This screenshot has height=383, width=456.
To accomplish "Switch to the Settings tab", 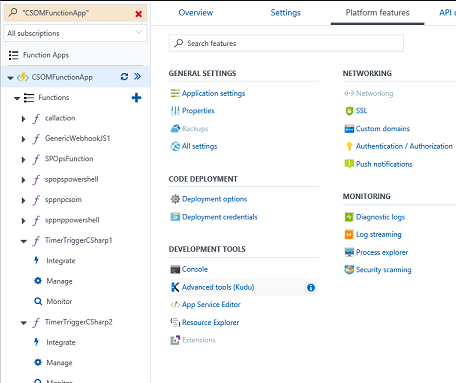I will pyautogui.click(x=285, y=13).
